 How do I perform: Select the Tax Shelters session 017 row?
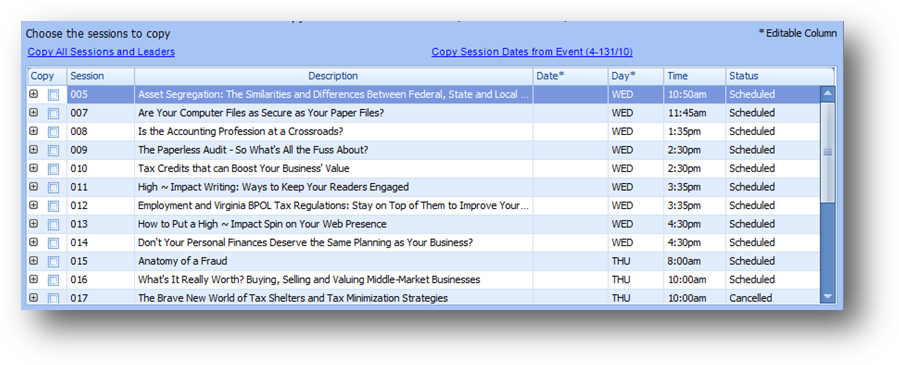click(x=424, y=297)
